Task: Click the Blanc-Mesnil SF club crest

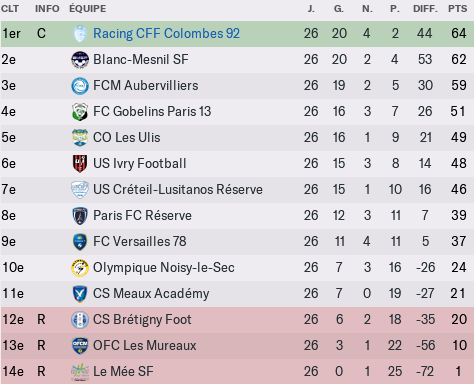Action: coord(80,60)
